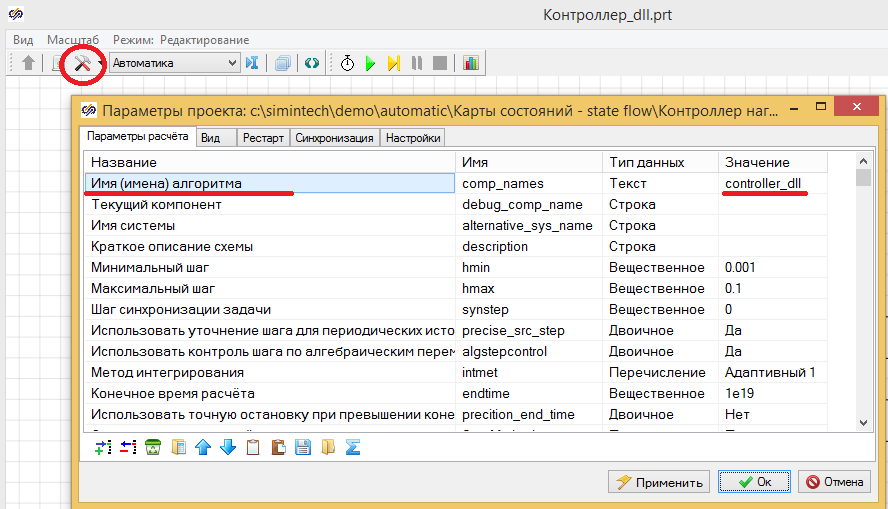This screenshot has height=509, width=888.
Task: Select the Имя системы row
Action: [270, 225]
